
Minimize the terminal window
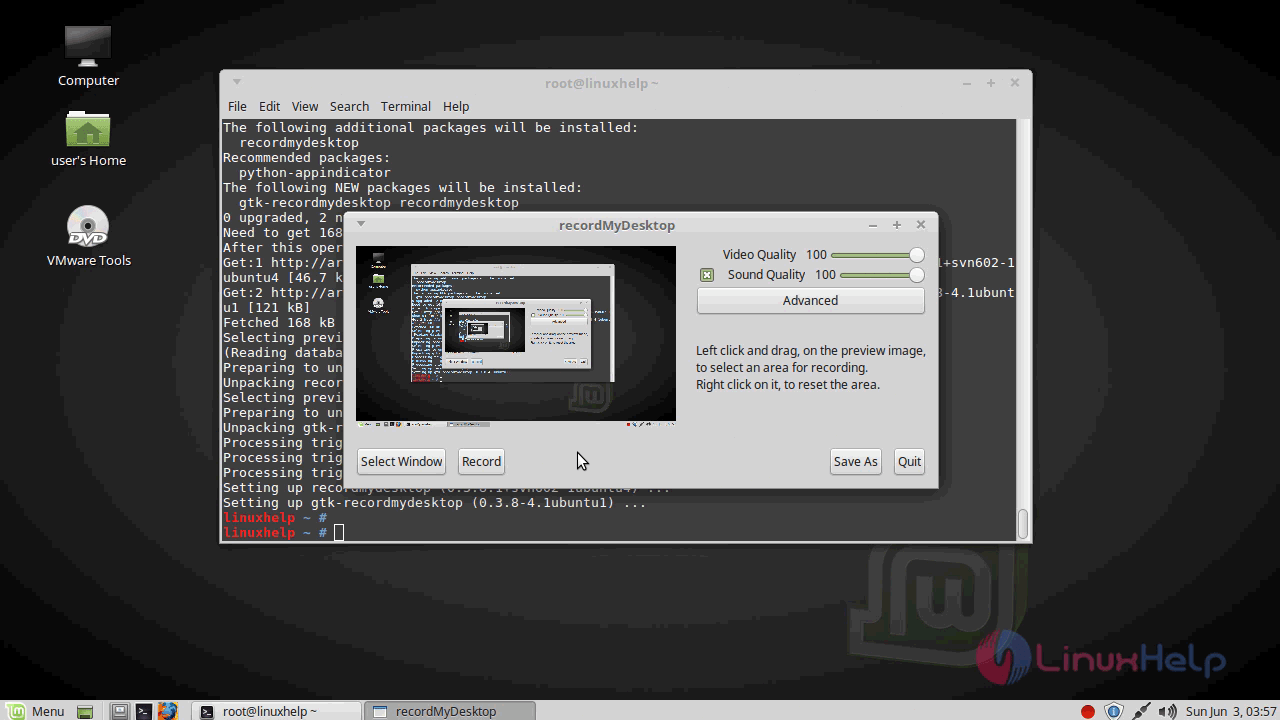click(x=967, y=83)
